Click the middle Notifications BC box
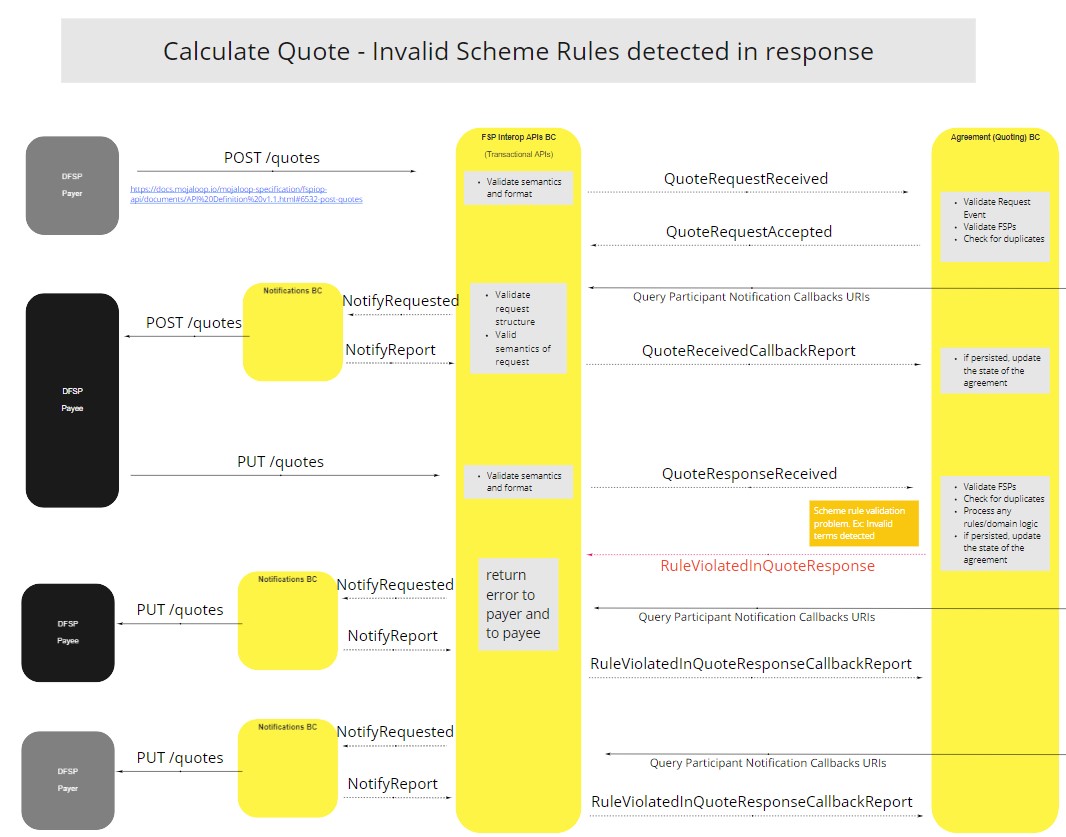Screen dimensions: 1066x837 click(x=287, y=620)
